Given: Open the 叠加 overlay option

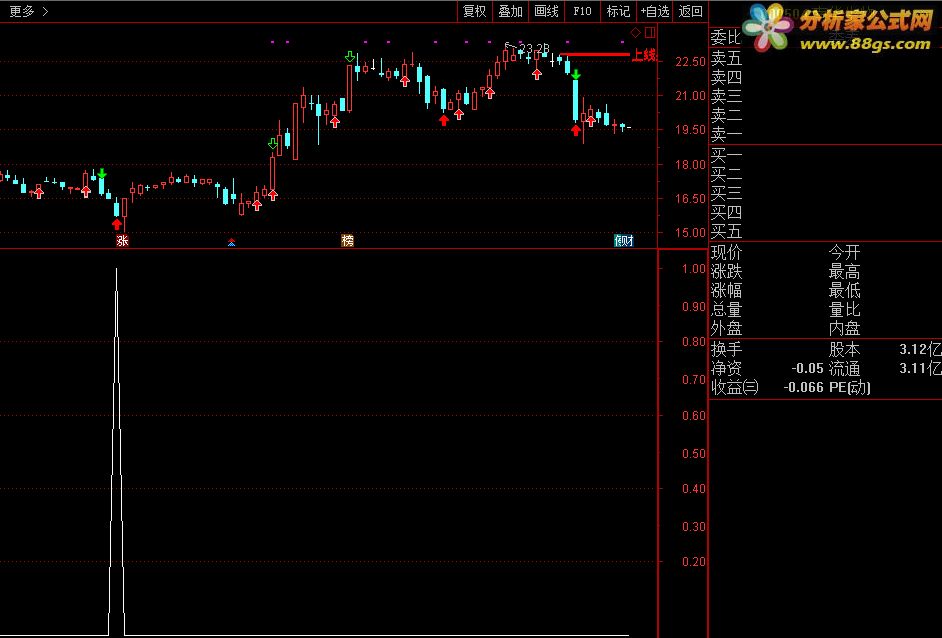Looking at the screenshot, I should coord(511,11).
